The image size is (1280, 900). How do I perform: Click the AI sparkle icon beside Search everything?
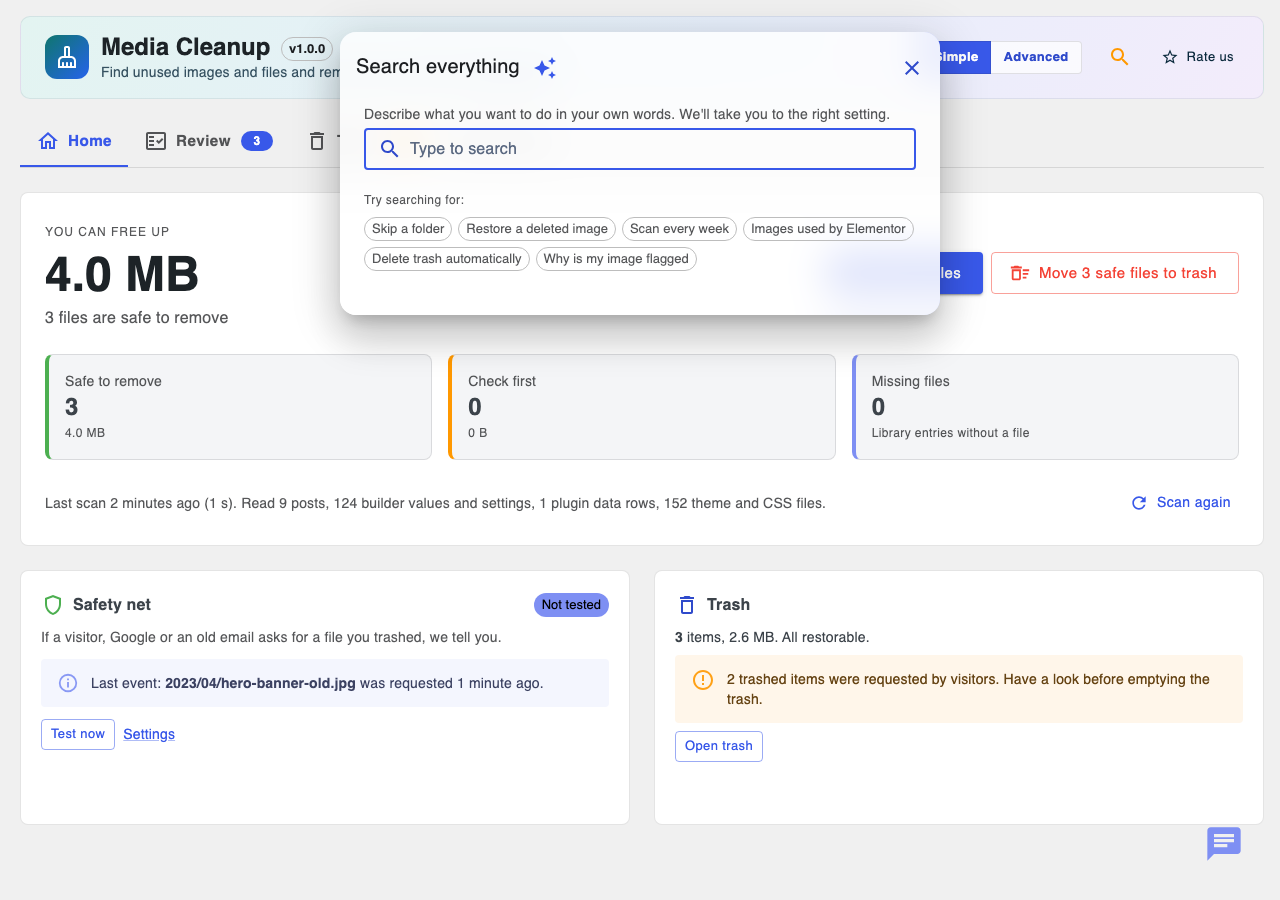(545, 68)
